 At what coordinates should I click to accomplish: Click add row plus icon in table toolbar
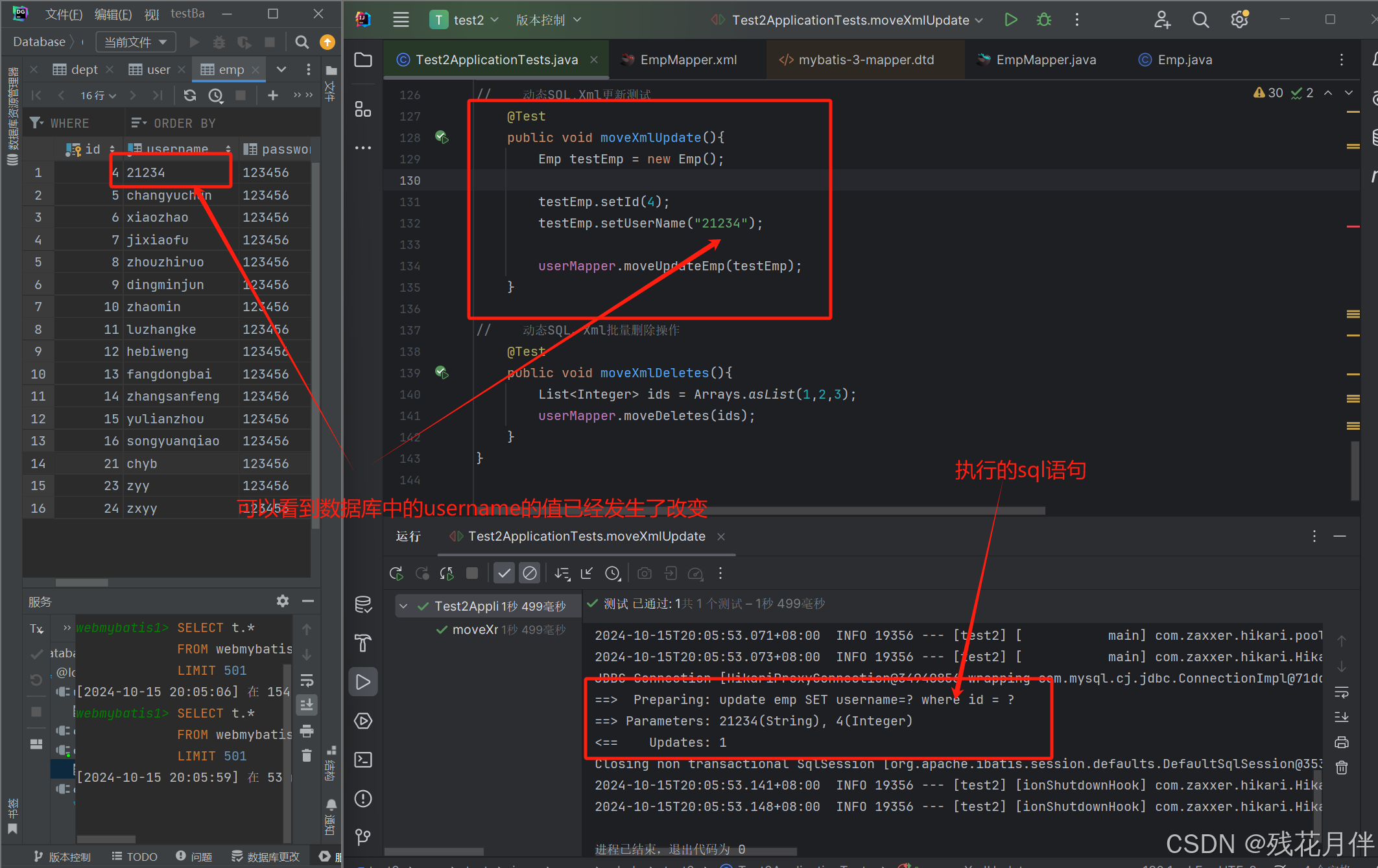[273, 96]
